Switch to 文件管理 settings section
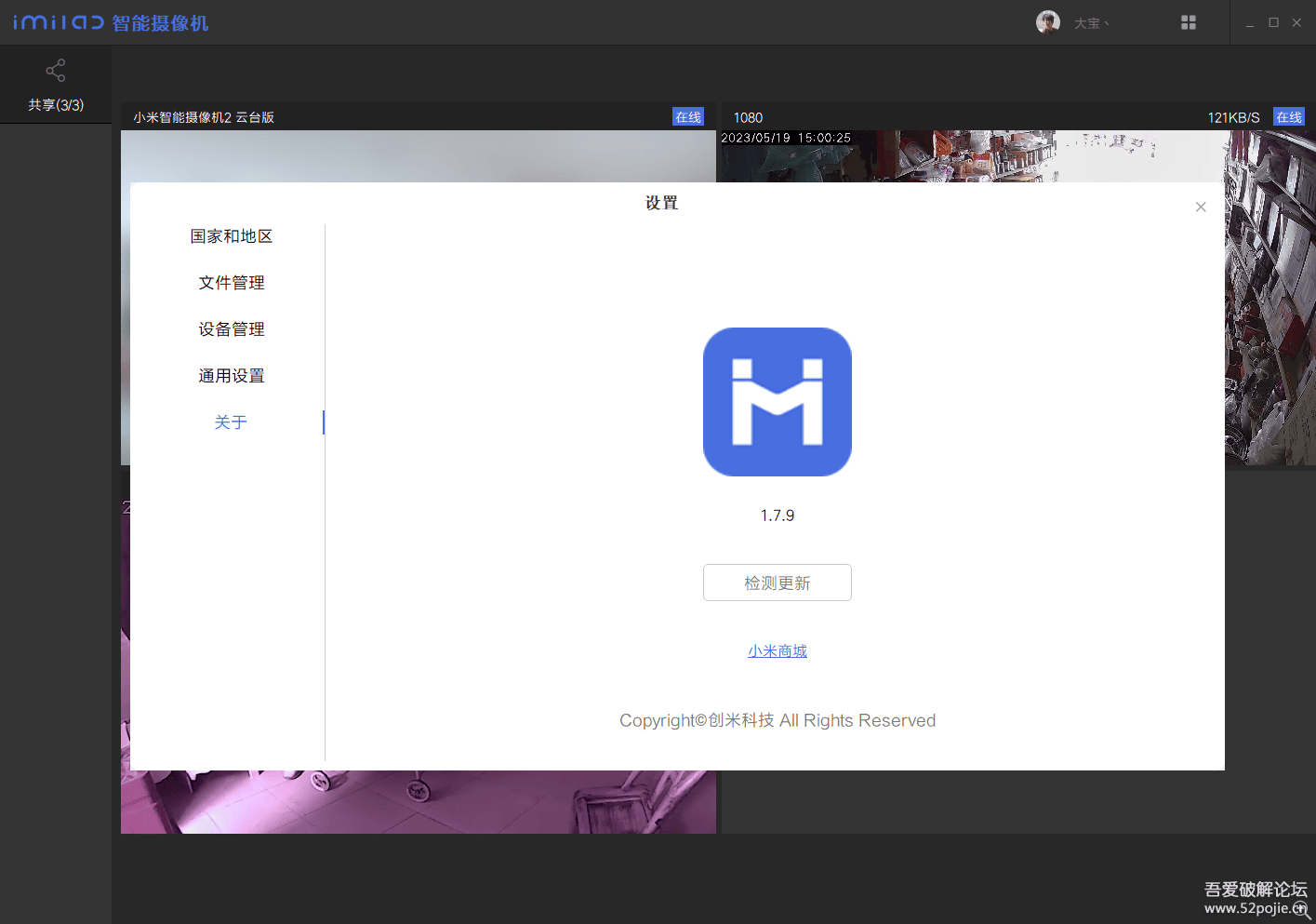The image size is (1316, 924). point(231,282)
